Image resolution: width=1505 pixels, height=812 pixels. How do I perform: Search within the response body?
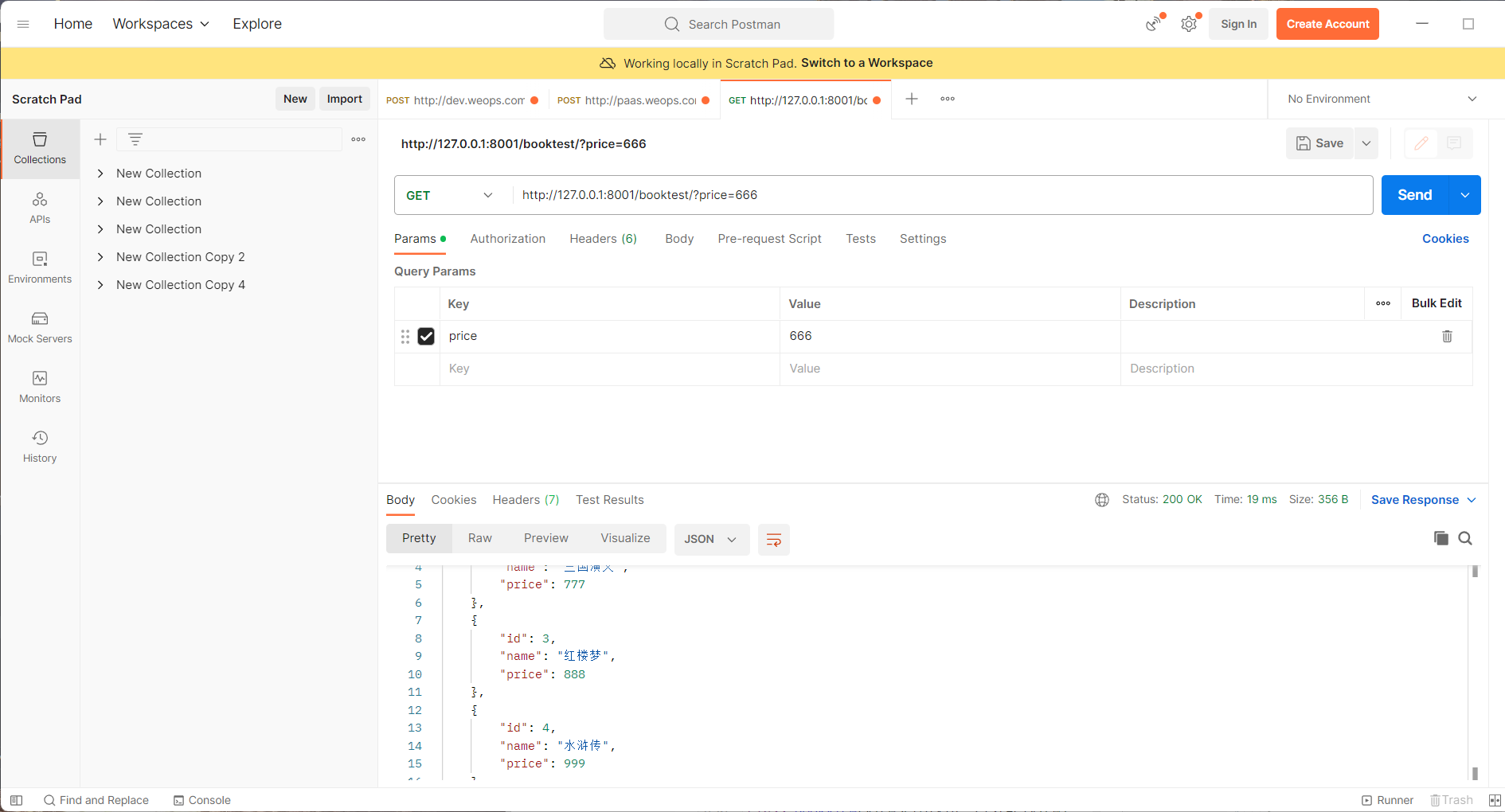pyautogui.click(x=1465, y=538)
